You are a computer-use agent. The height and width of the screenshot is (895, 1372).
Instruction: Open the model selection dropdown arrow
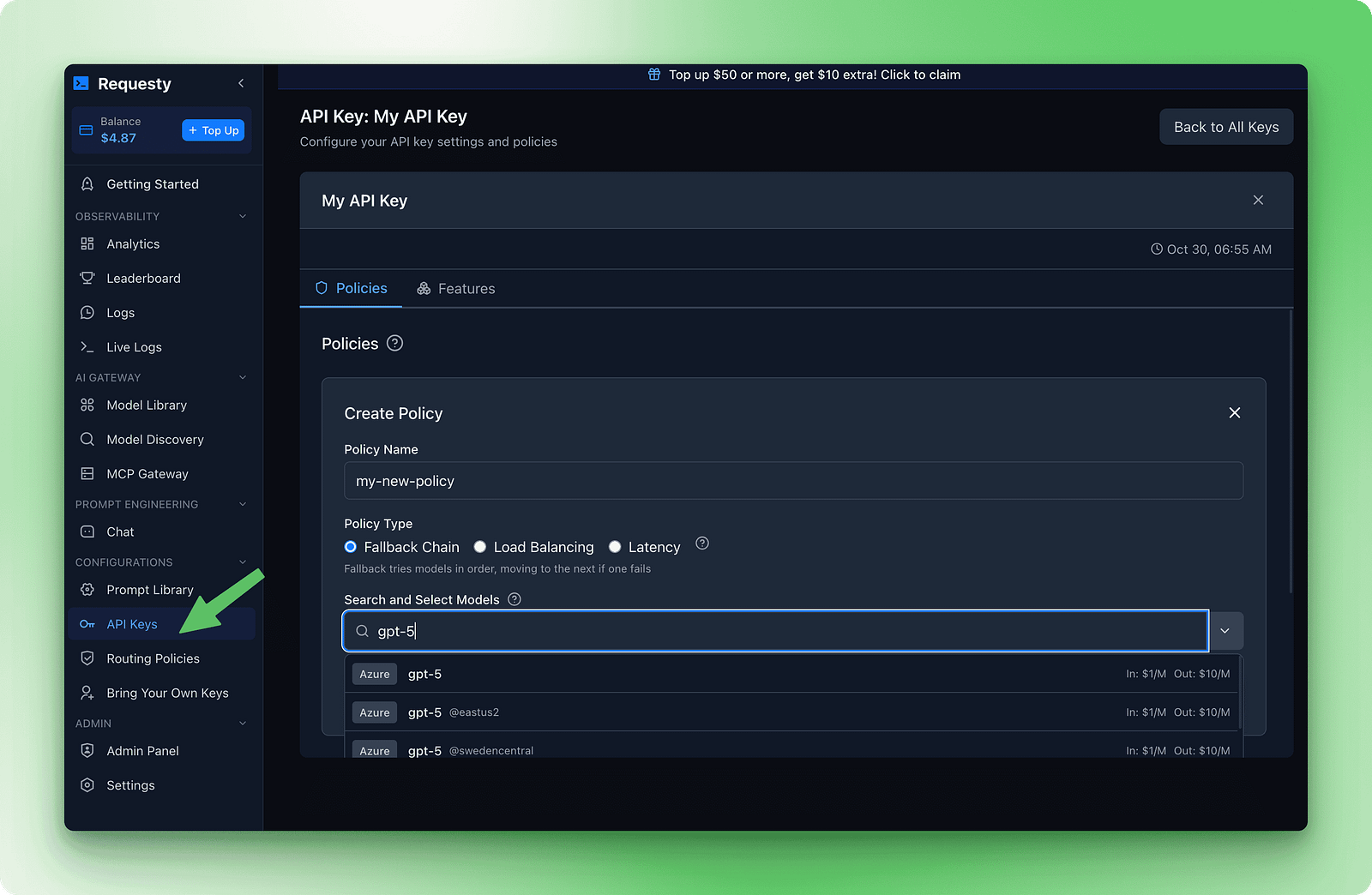(1225, 630)
